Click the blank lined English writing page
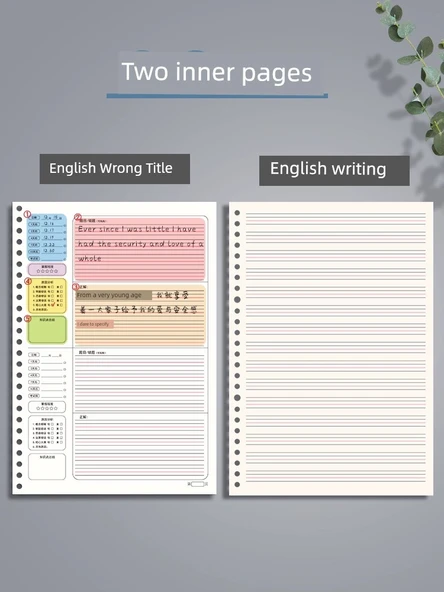Screen dimensions: 444x592 331,348
